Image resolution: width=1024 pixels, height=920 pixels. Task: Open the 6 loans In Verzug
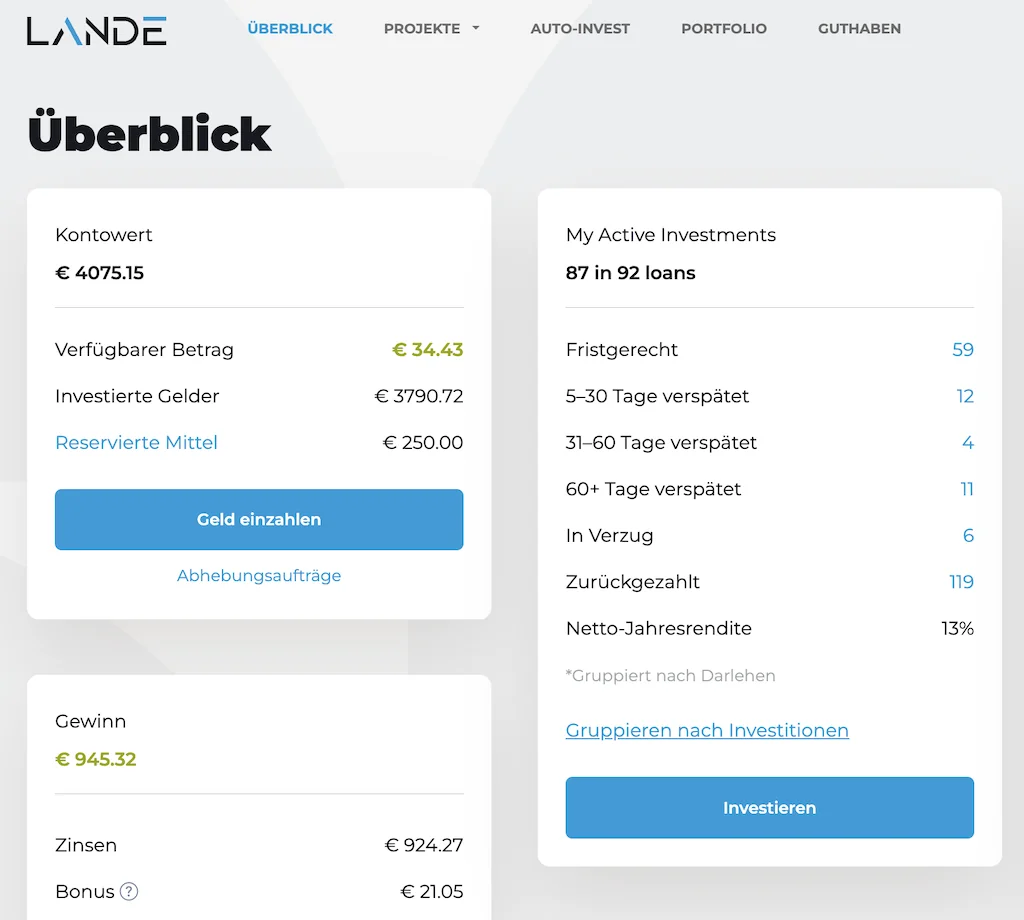(967, 536)
